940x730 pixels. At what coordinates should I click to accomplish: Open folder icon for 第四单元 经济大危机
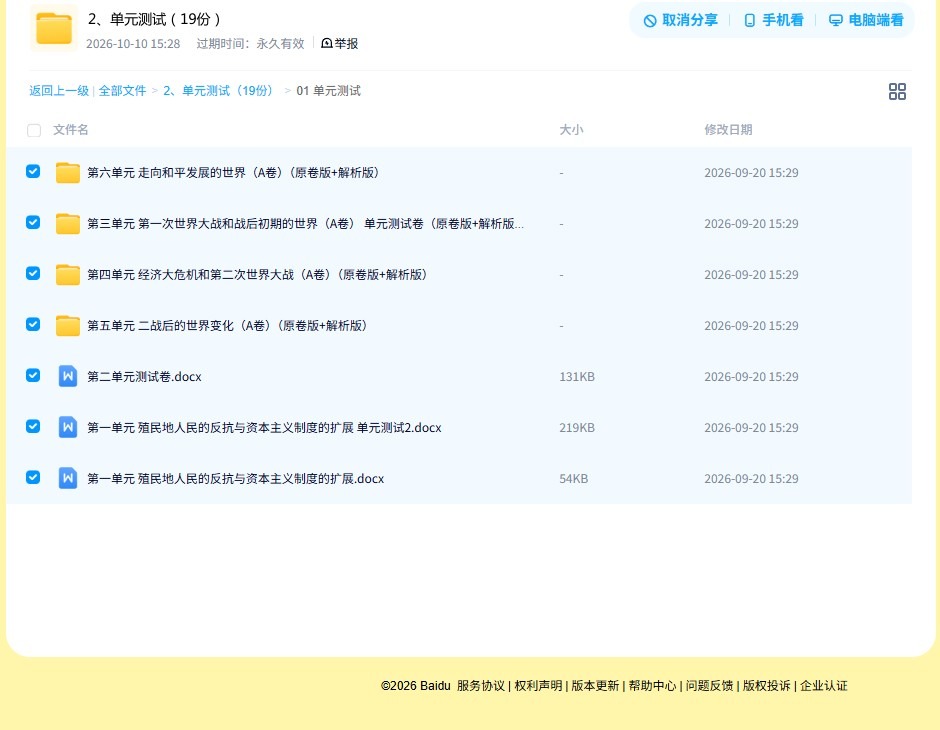coord(68,274)
